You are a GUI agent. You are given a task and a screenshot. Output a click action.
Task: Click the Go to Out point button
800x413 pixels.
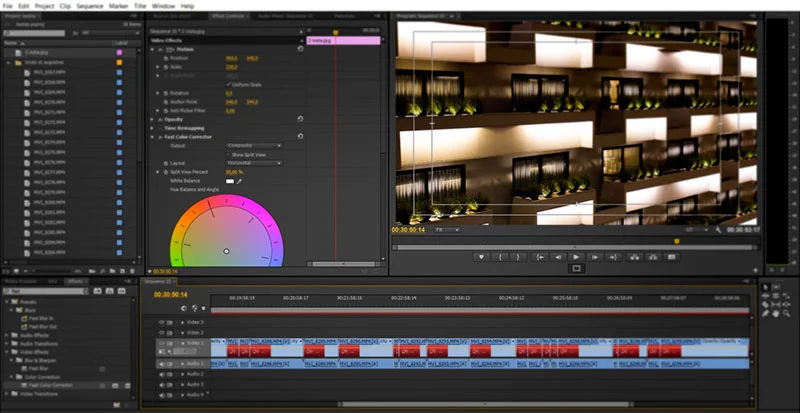click(x=614, y=257)
